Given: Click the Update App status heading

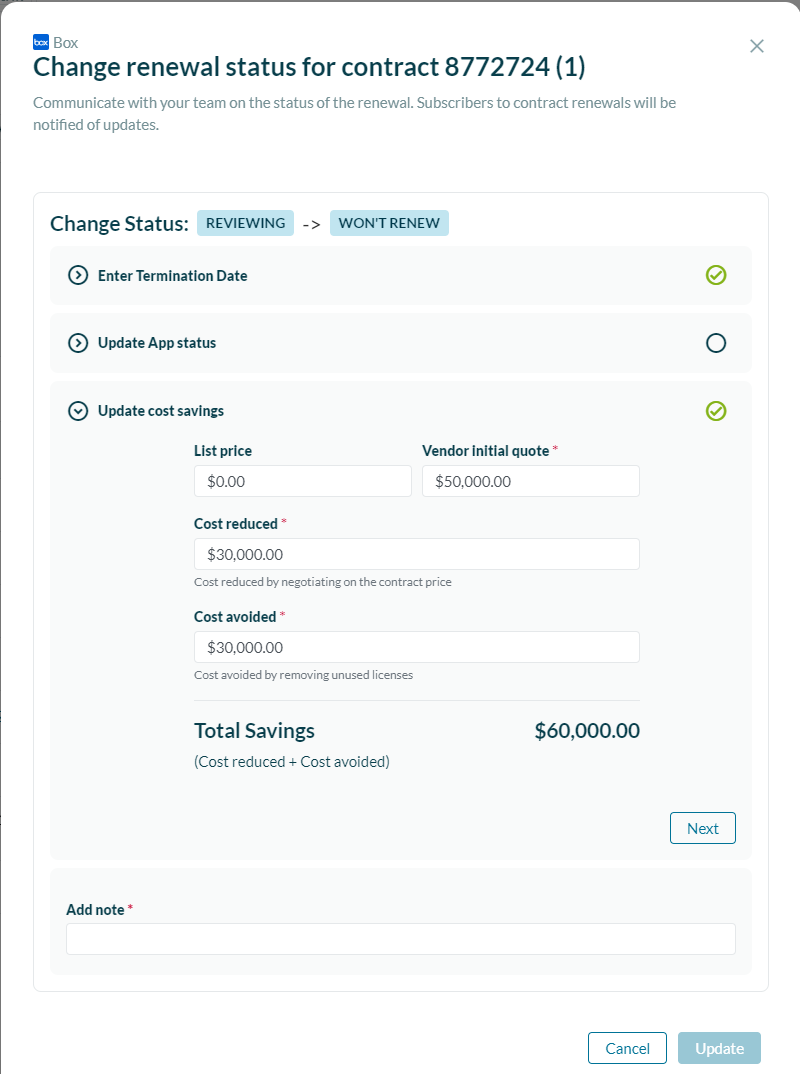Looking at the screenshot, I should point(157,343).
